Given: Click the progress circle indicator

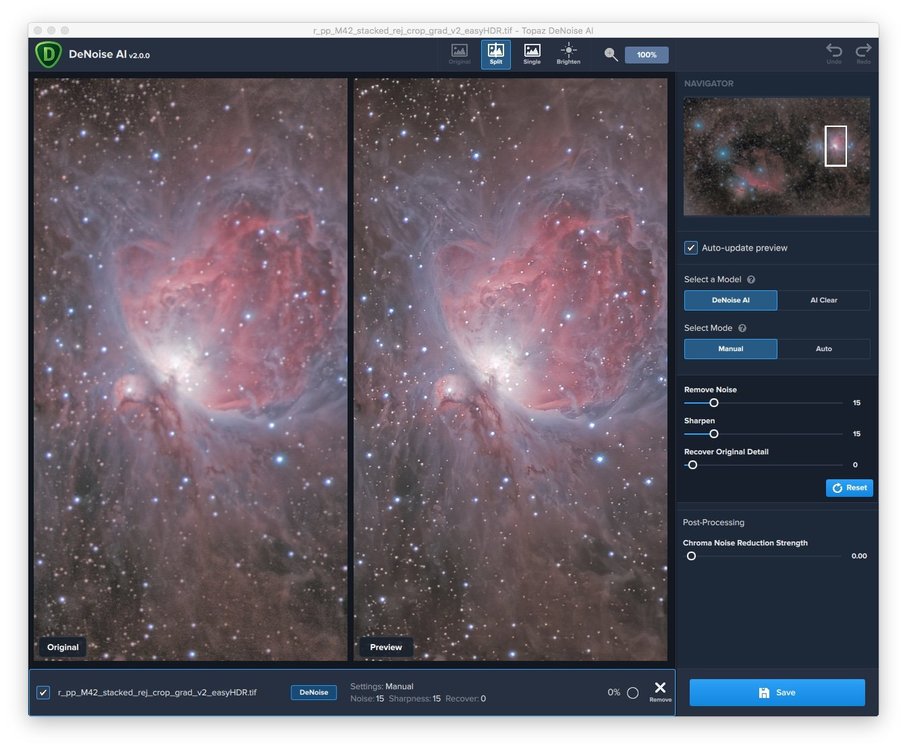Looking at the screenshot, I should 633,693.
